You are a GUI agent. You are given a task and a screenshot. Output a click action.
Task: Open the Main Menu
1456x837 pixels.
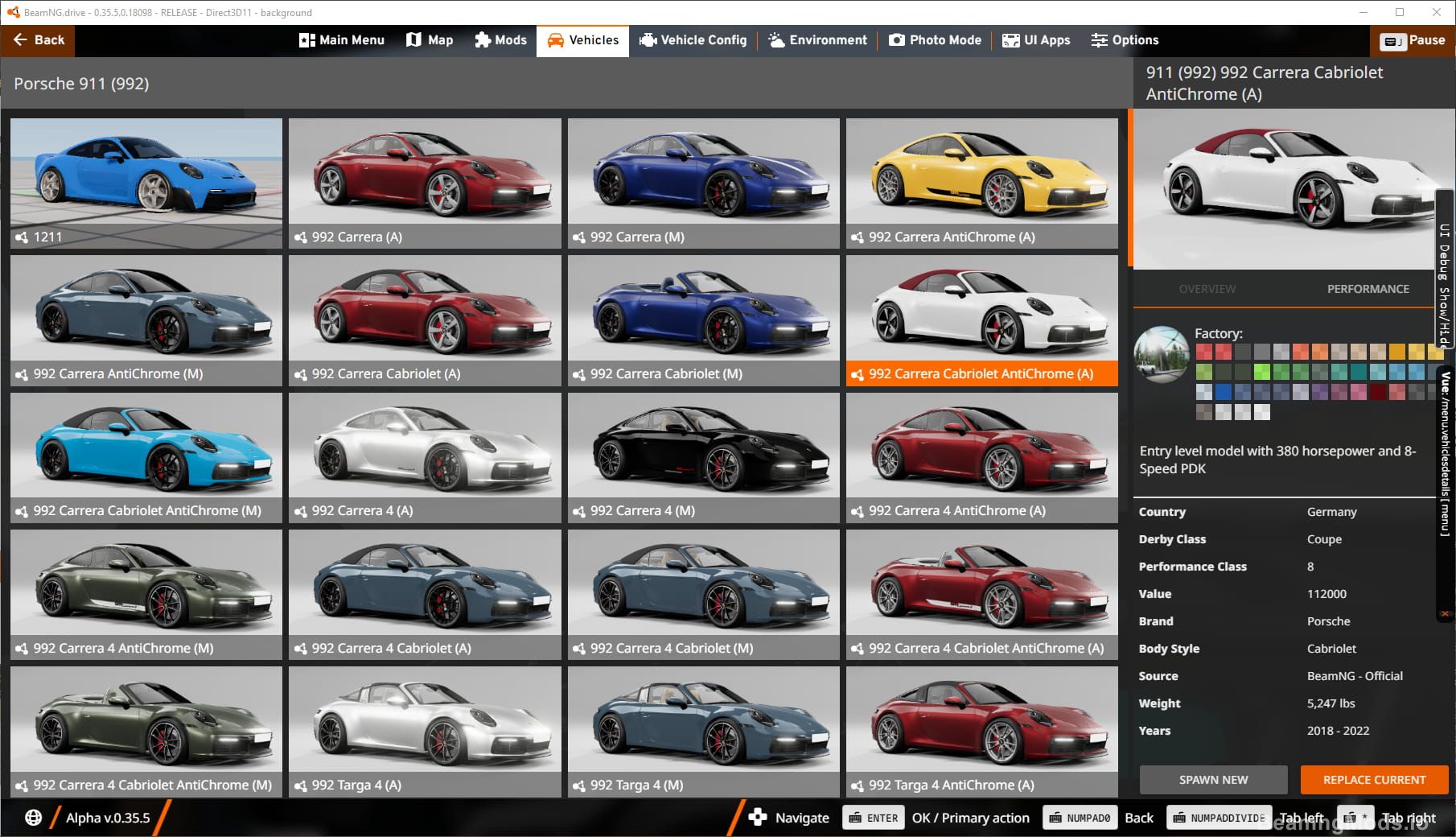click(342, 39)
